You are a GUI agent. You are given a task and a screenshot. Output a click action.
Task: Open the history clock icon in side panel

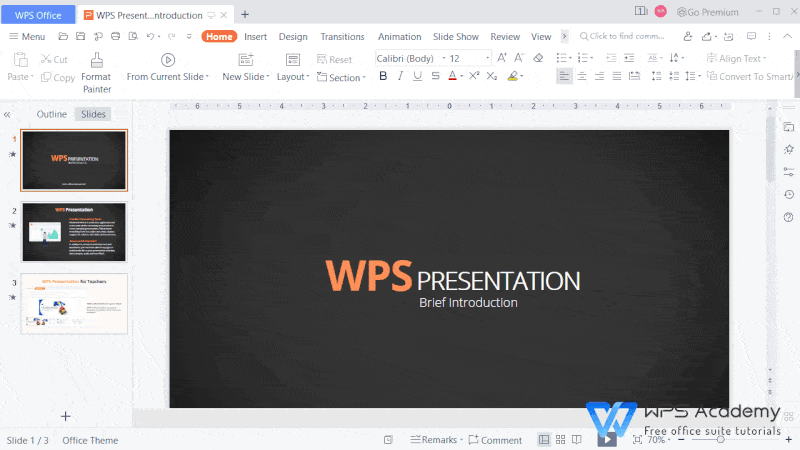pos(789,194)
